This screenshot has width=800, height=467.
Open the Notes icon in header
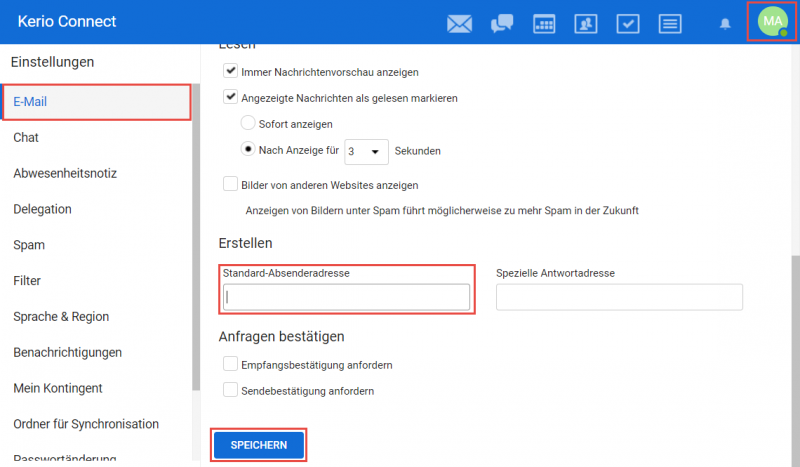670,23
